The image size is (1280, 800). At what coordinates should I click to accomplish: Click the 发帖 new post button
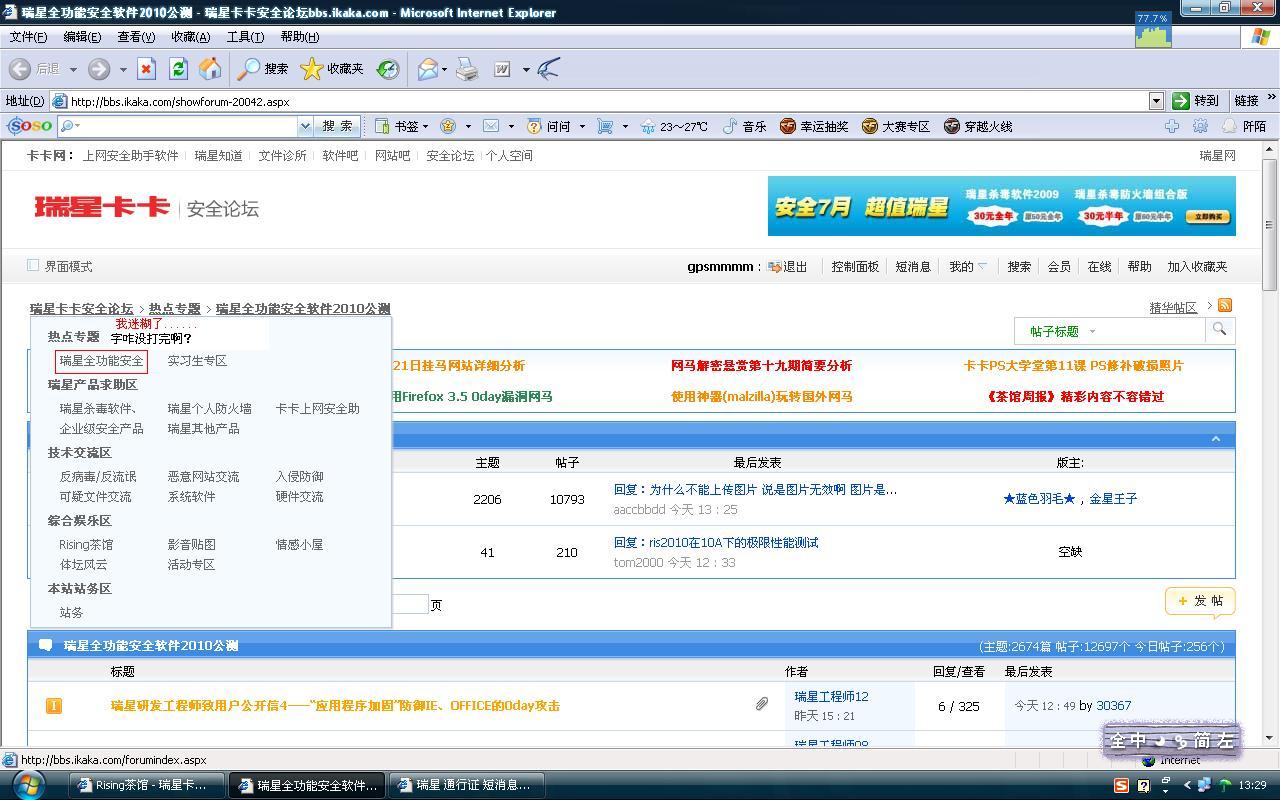[1200, 601]
